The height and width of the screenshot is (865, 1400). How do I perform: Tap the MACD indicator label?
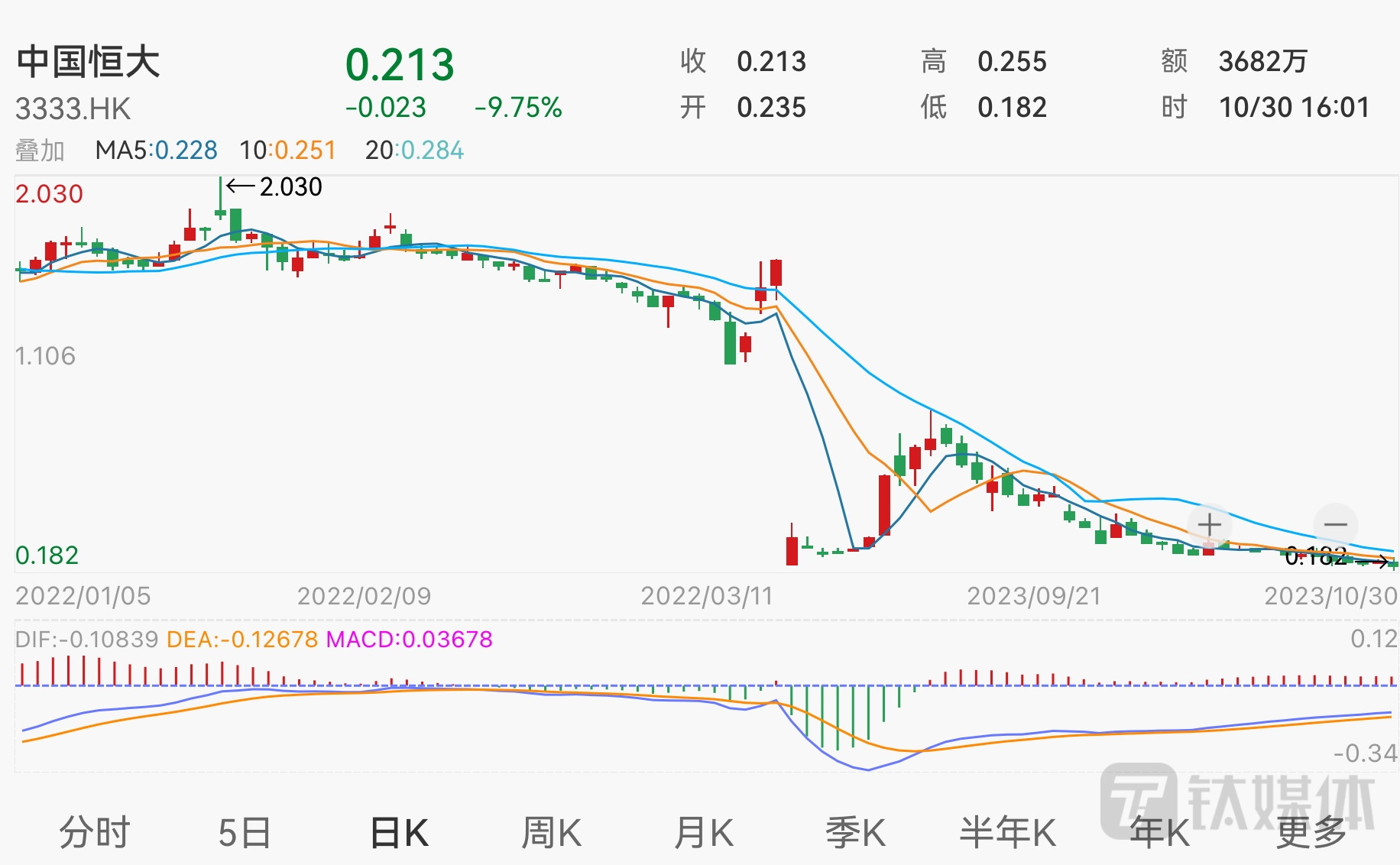pyautogui.click(x=409, y=639)
